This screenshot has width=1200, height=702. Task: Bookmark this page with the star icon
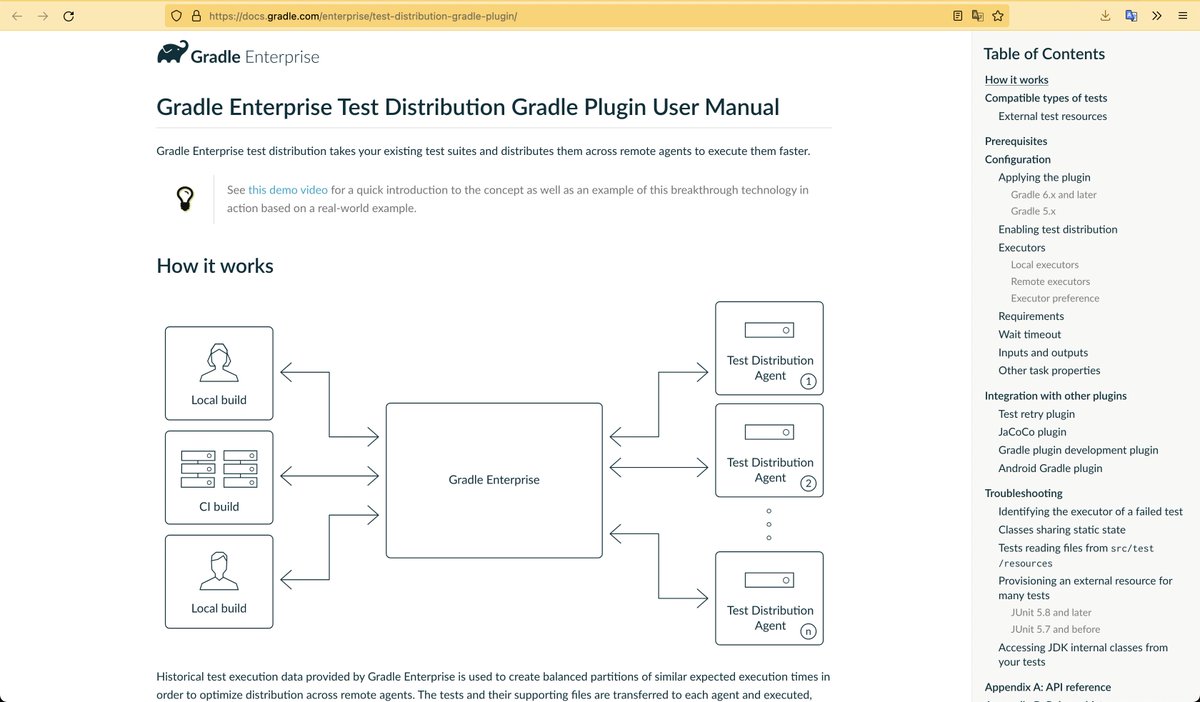click(997, 16)
